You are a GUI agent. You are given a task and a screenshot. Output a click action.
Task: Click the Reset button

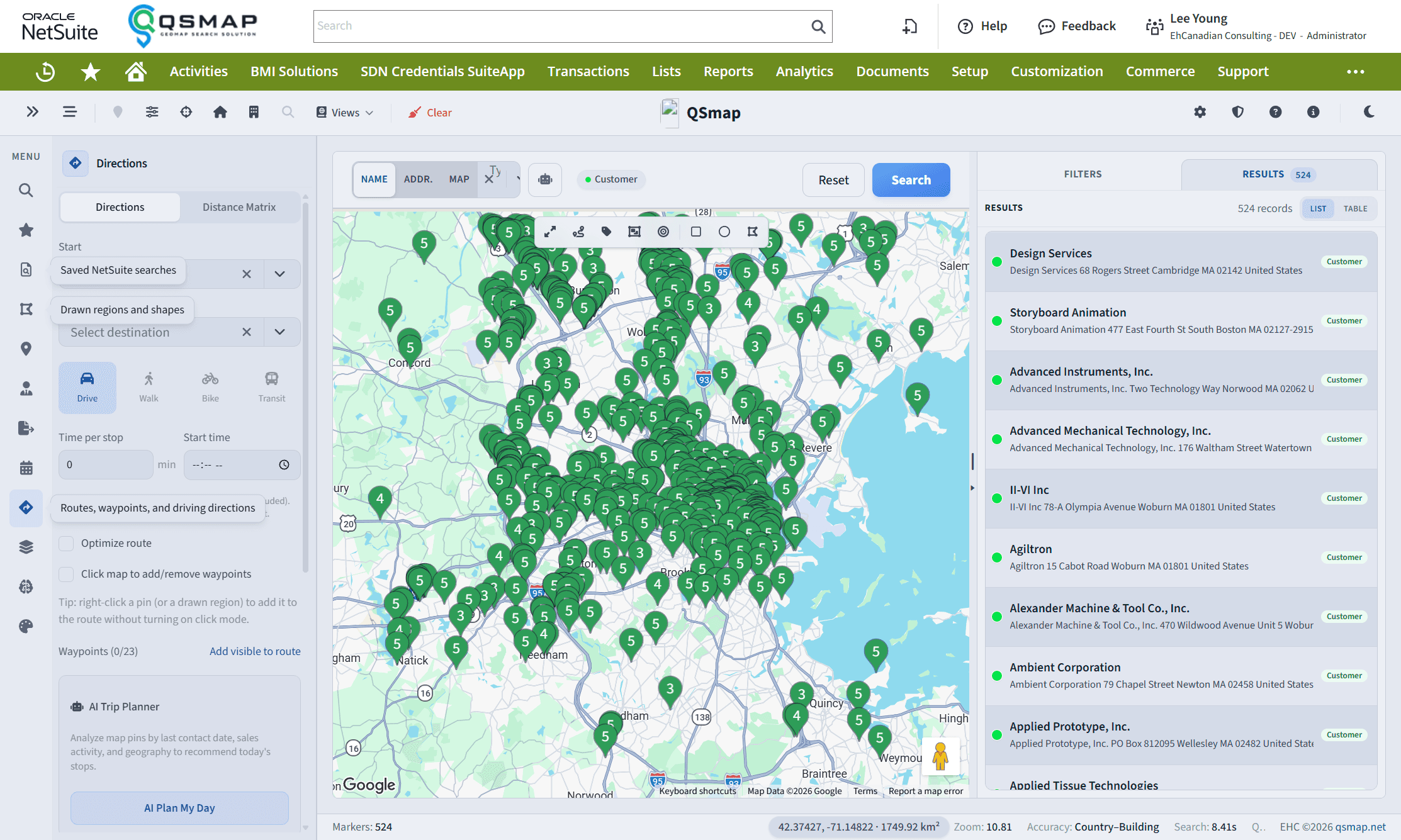pos(833,180)
